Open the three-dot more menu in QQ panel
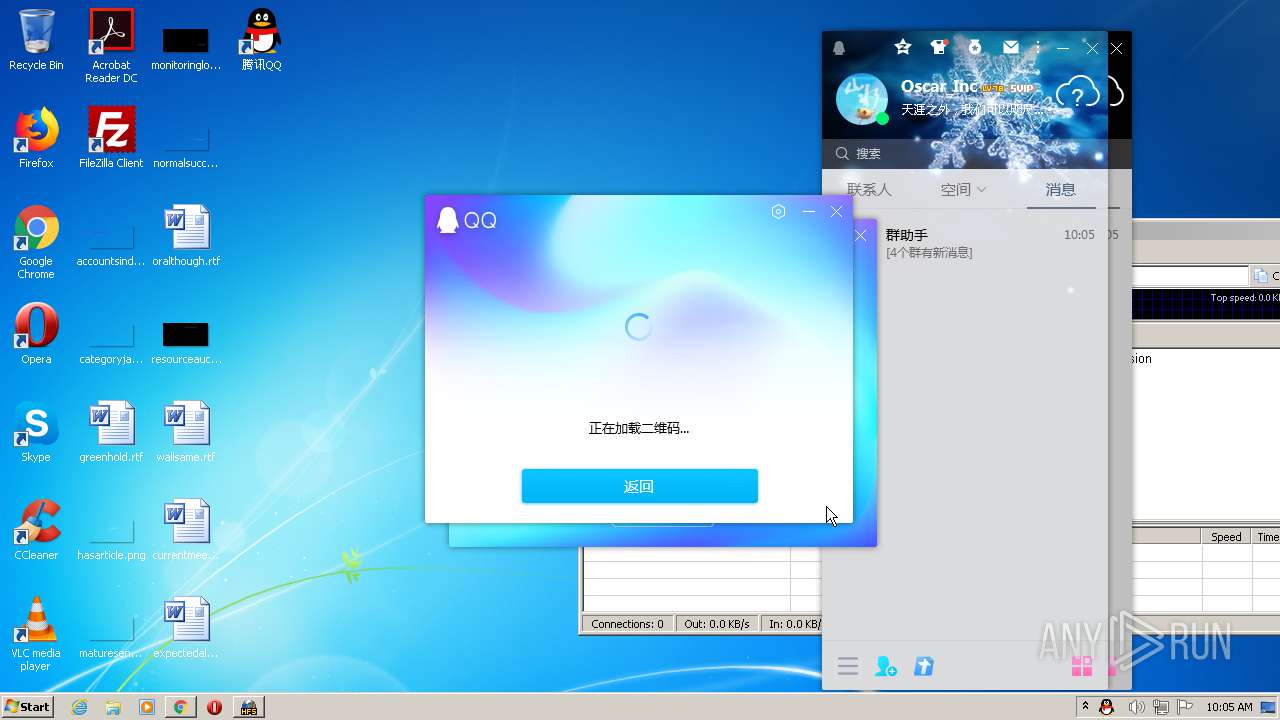1280x720 pixels. point(1038,47)
